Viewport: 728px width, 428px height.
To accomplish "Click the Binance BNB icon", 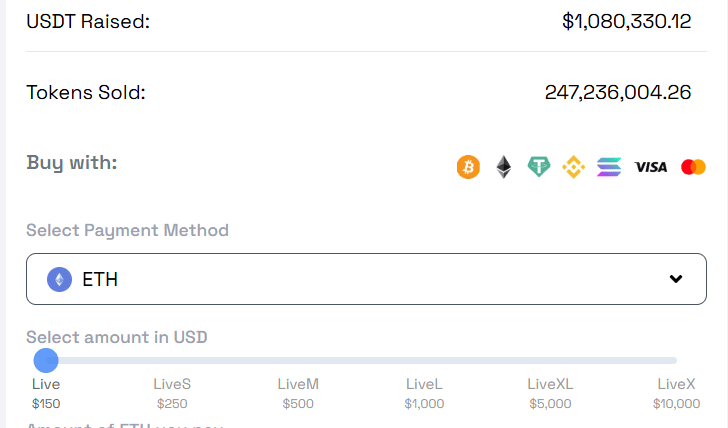I will point(573,167).
